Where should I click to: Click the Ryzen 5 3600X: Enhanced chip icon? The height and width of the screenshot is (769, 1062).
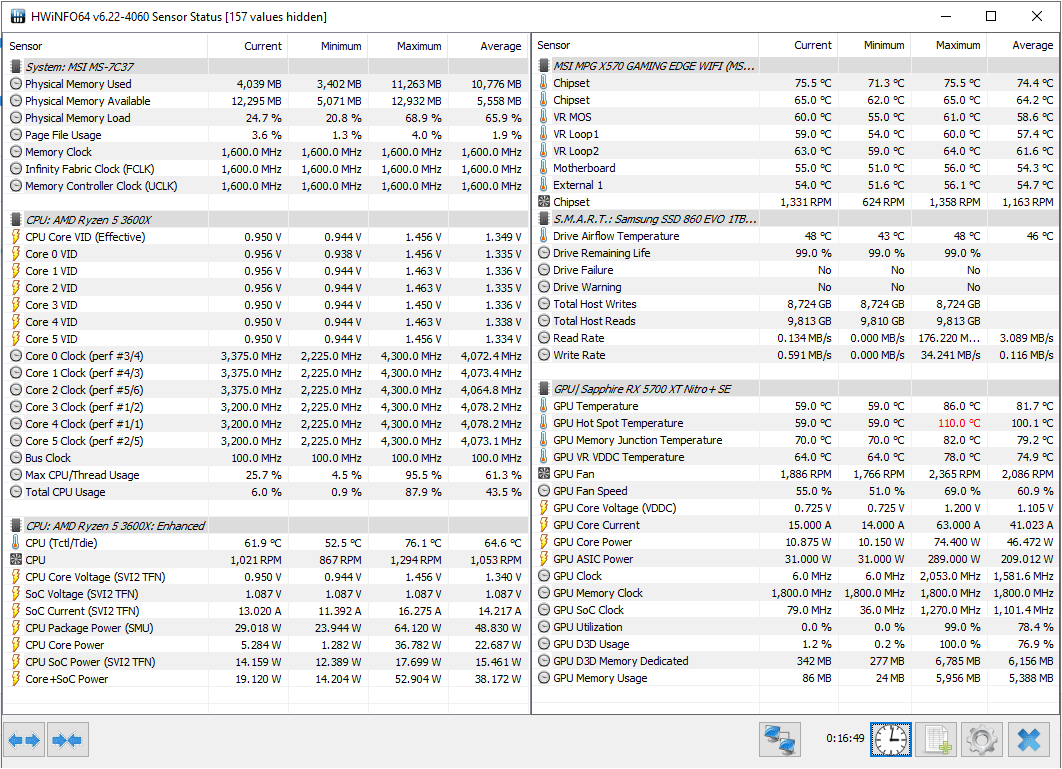(x=16, y=526)
